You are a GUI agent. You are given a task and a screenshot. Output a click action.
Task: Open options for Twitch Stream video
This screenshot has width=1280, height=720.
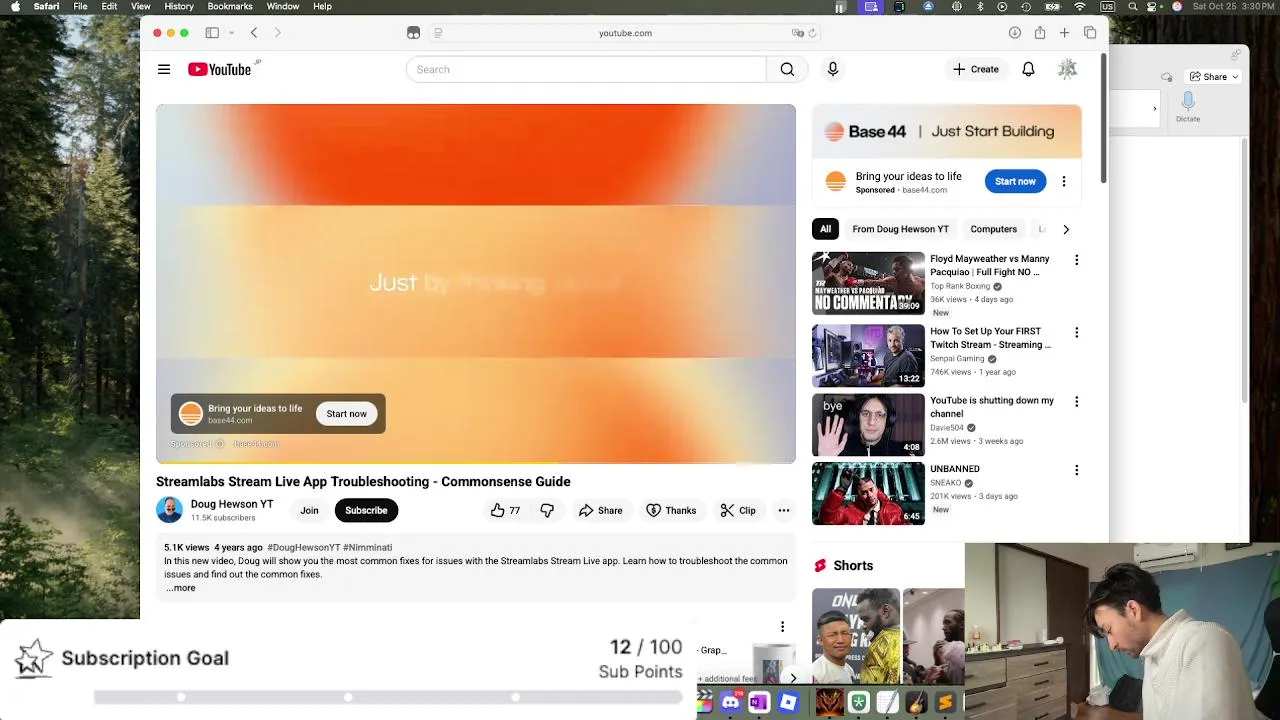pyautogui.click(x=1076, y=332)
